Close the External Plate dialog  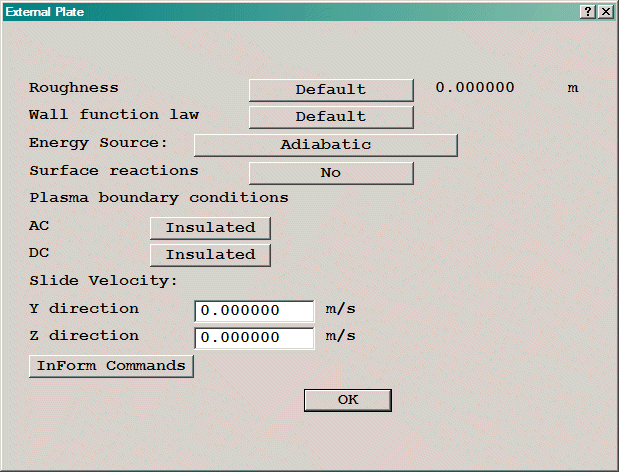tap(604, 11)
